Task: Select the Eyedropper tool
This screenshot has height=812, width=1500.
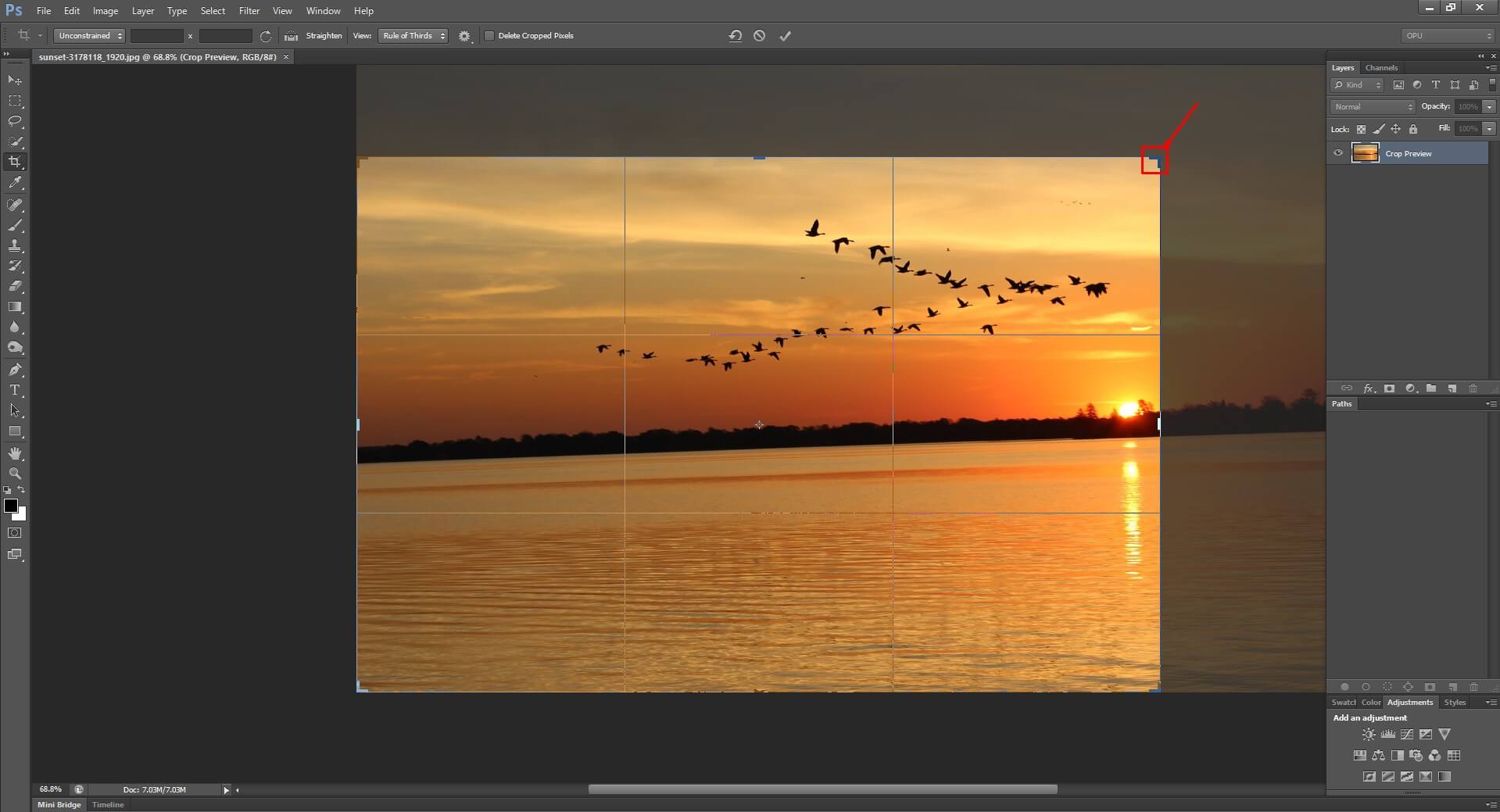Action: point(15,183)
